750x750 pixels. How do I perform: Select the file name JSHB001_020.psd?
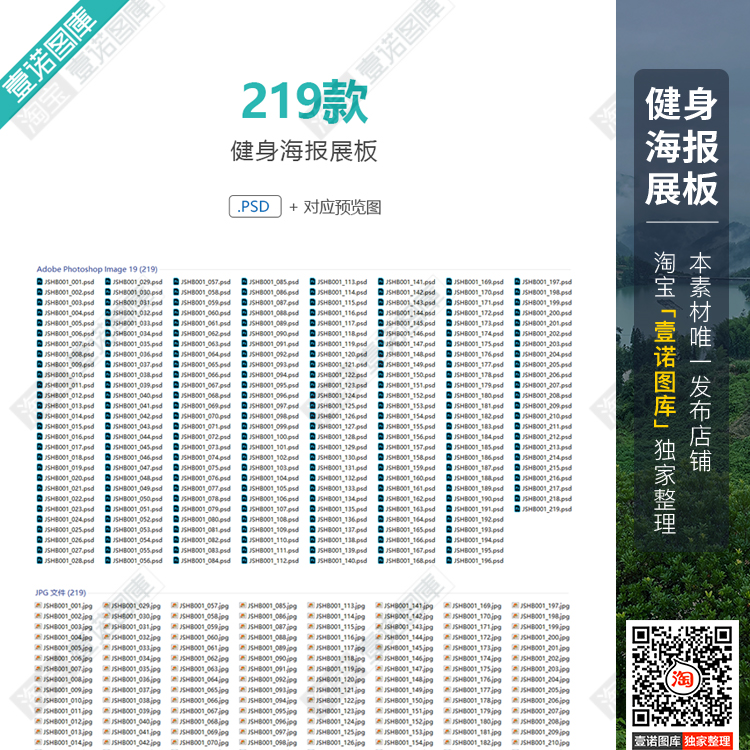(69, 478)
